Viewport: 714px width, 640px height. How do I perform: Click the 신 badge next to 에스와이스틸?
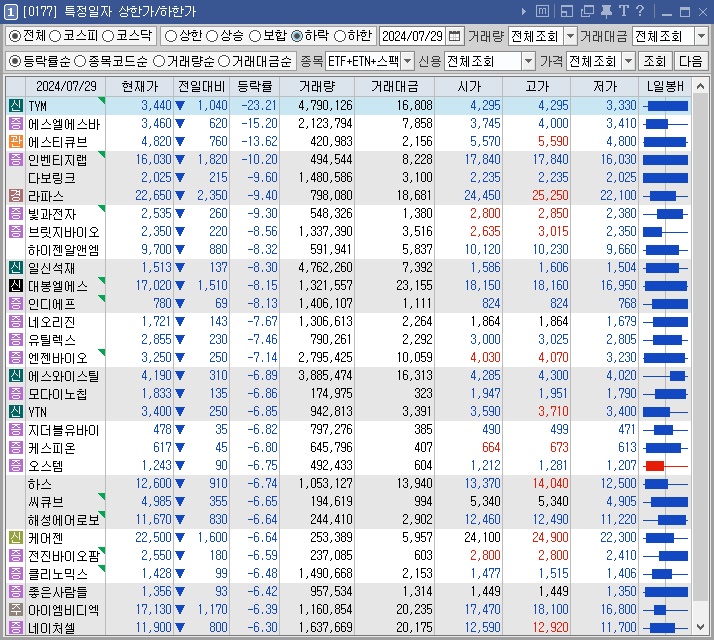pos(16,376)
